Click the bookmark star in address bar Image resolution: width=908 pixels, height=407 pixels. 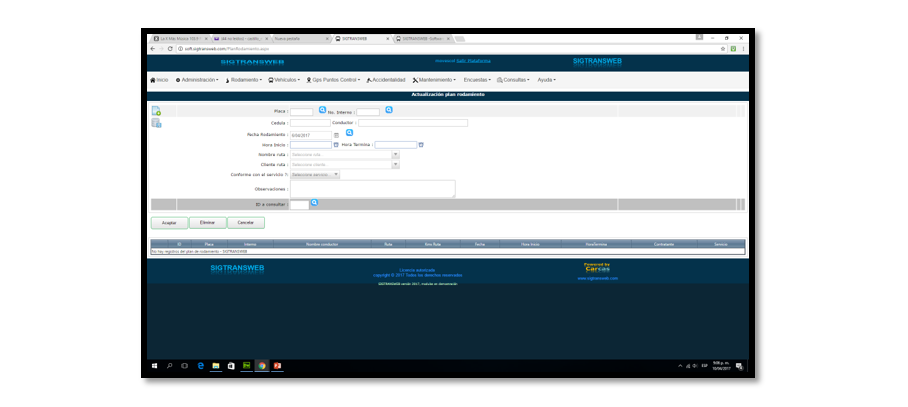pos(723,49)
